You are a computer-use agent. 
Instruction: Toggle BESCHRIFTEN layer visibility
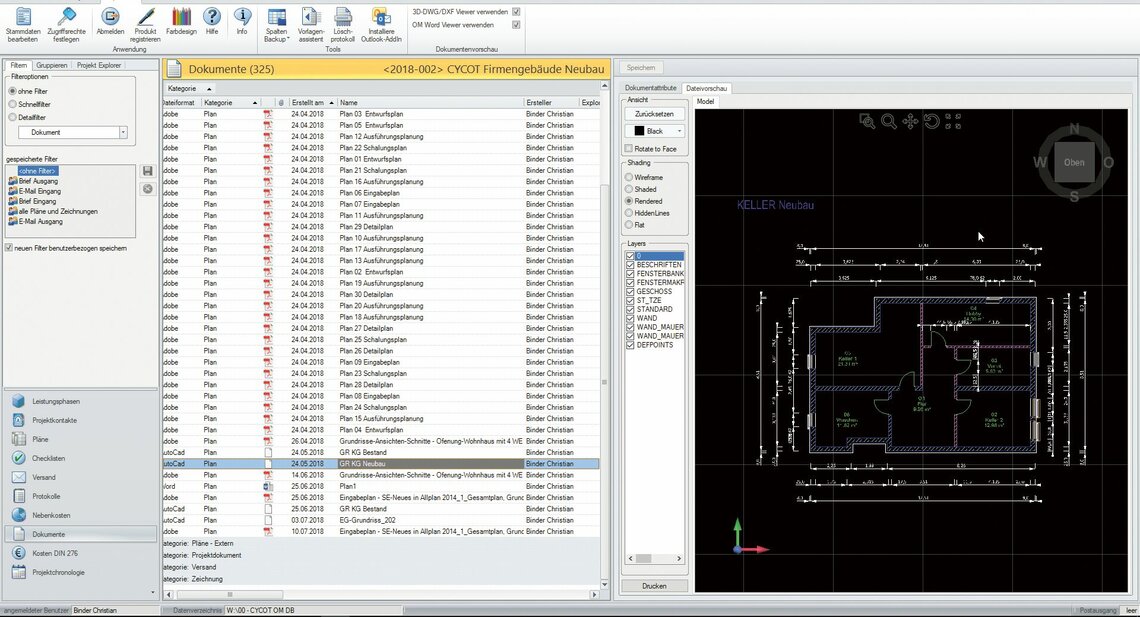pyautogui.click(x=630, y=265)
